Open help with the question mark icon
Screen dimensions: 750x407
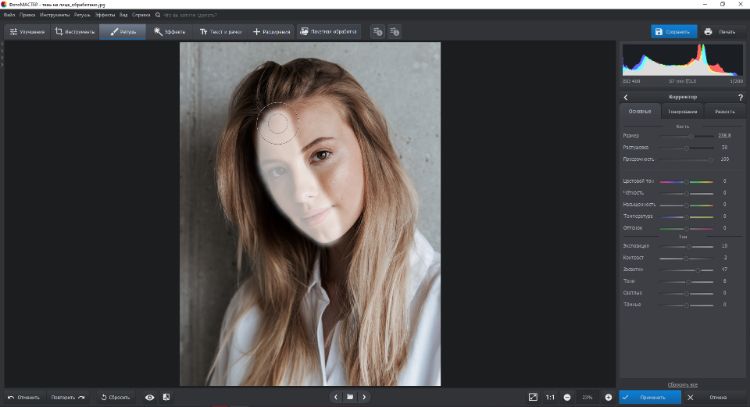pyautogui.click(x=740, y=97)
